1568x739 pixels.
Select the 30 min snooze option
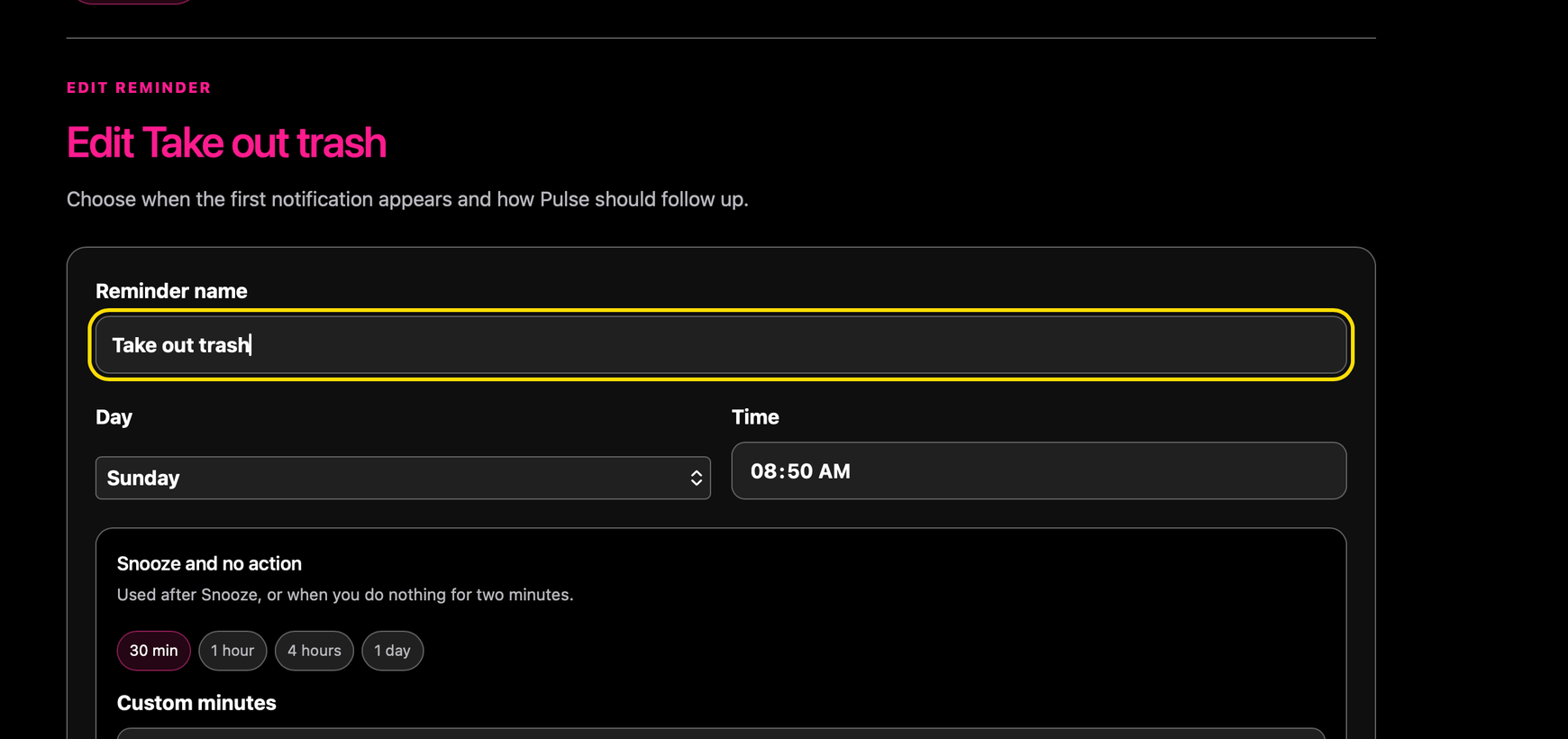pos(154,651)
